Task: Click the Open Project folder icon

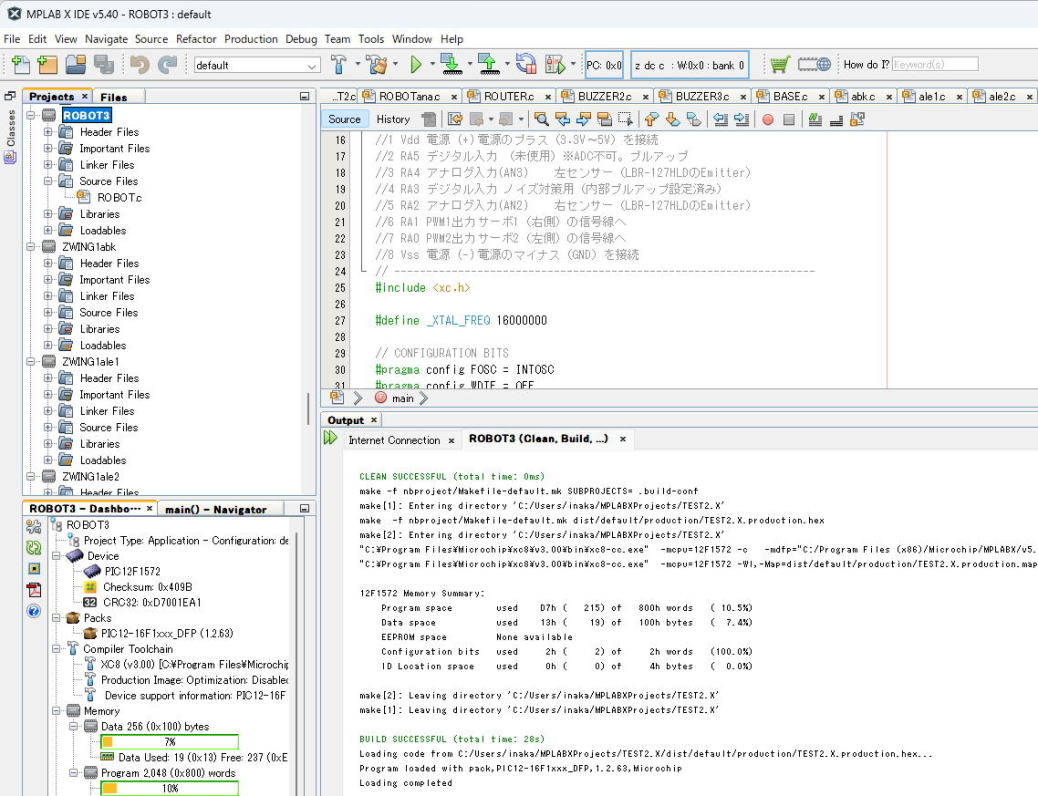Action: point(75,64)
